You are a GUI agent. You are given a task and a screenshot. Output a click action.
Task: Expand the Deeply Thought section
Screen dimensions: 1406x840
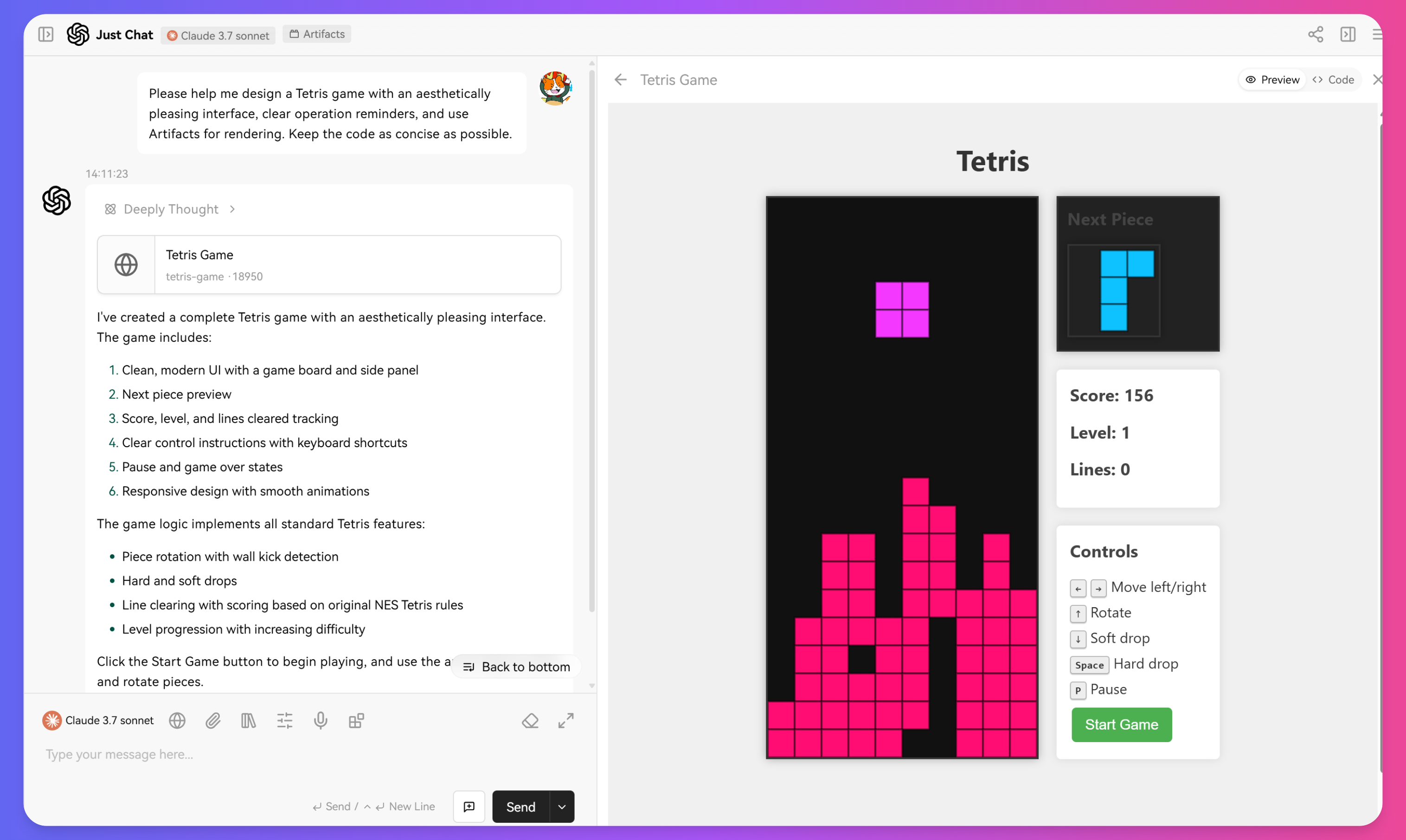pos(170,210)
